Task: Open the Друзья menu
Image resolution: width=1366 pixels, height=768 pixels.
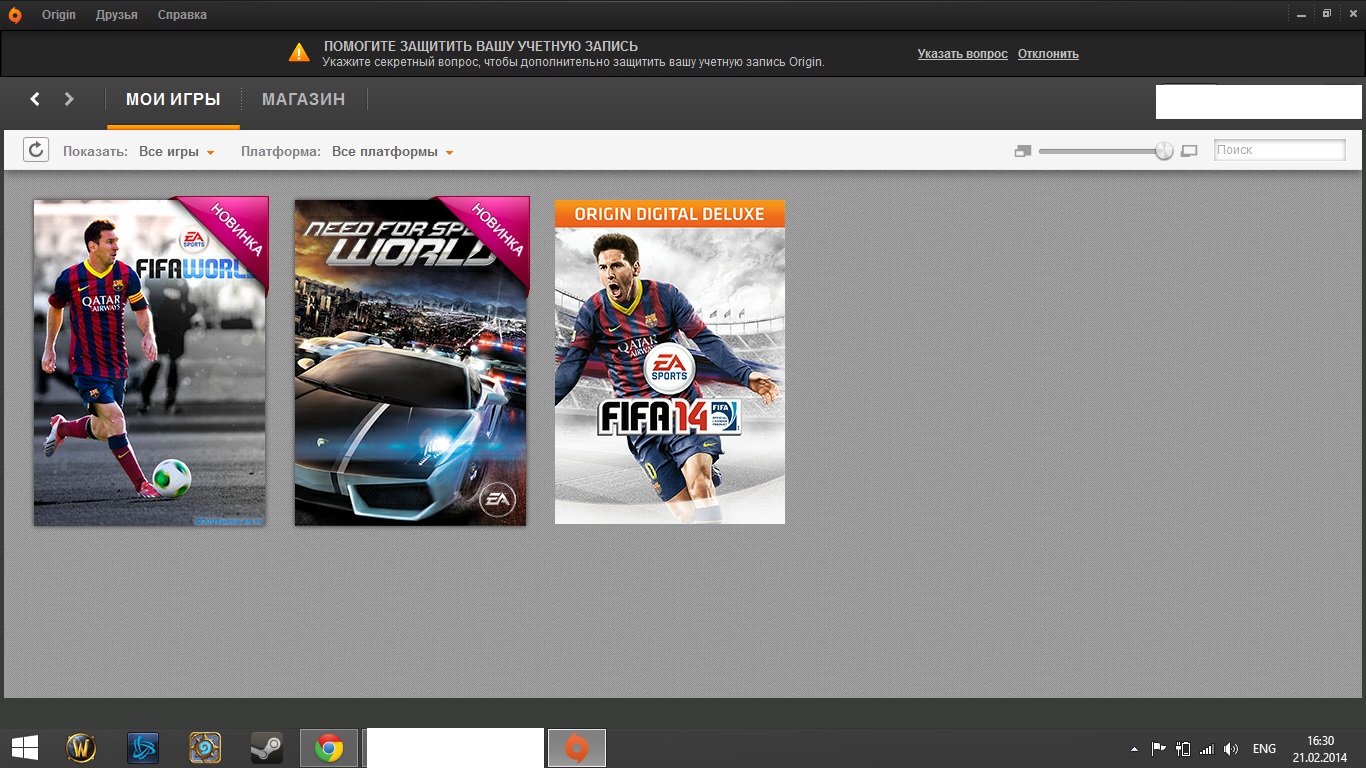Action: point(117,15)
